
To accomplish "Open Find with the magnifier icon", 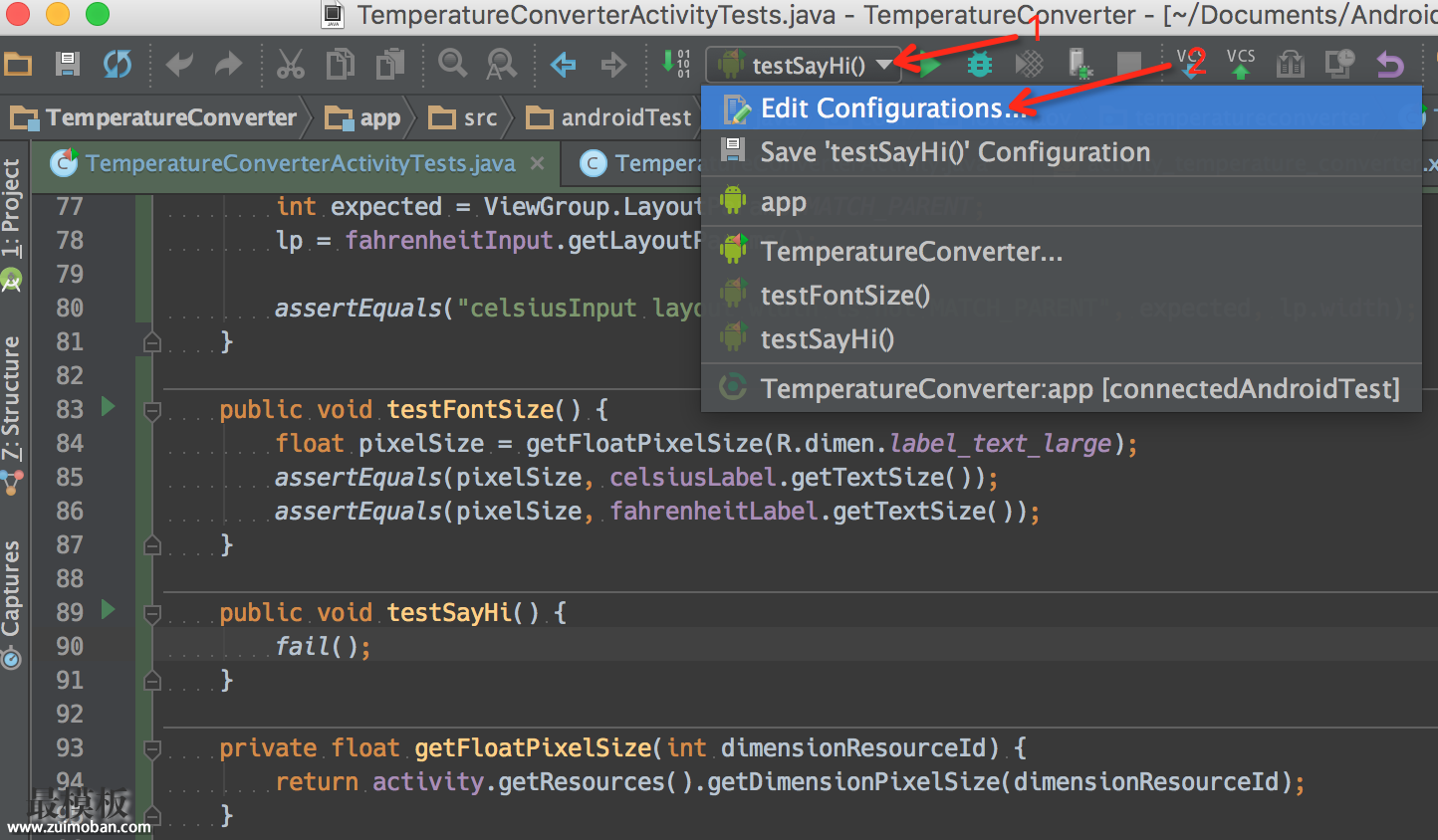I will [x=453, y=65].
